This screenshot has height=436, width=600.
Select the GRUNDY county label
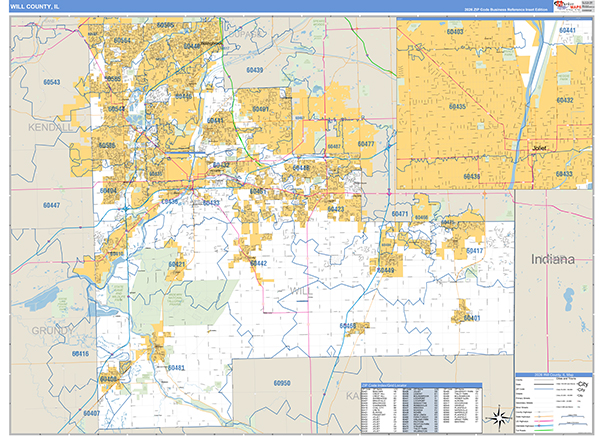pyautogui.click(x=52, y=330)
